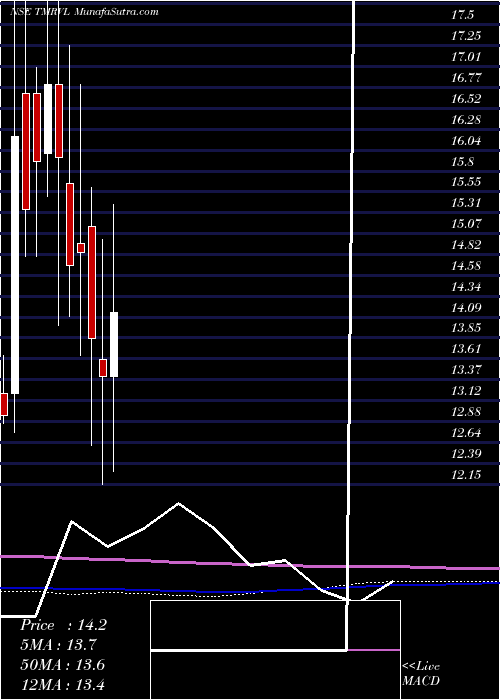This screenshot has height=700, width=500.
Task: Click the 'NSE TMRVL MunafaSutra.com' chart title
Action: 84,12
